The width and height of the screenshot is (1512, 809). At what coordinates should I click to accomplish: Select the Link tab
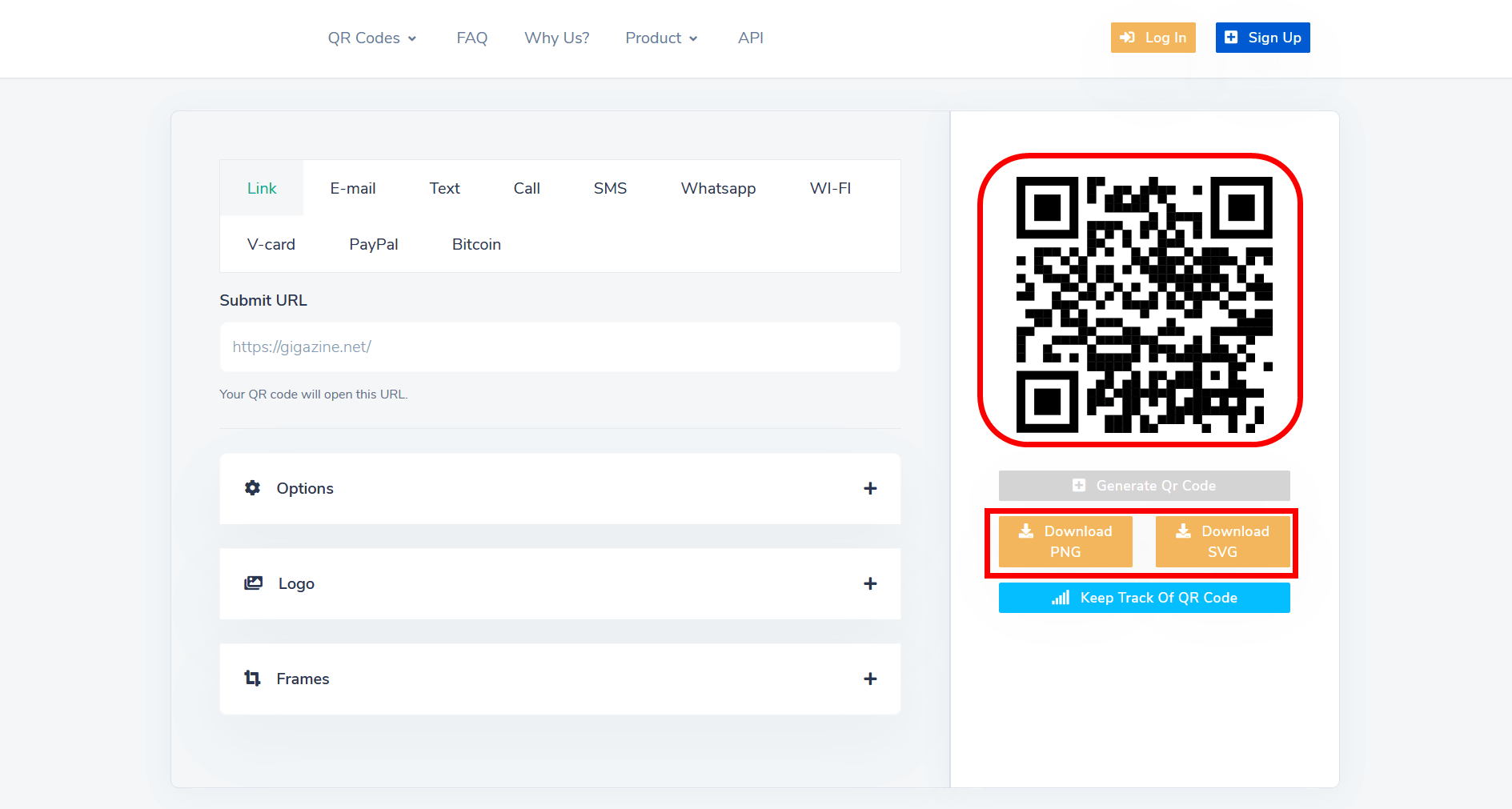[x=262, y=188]
